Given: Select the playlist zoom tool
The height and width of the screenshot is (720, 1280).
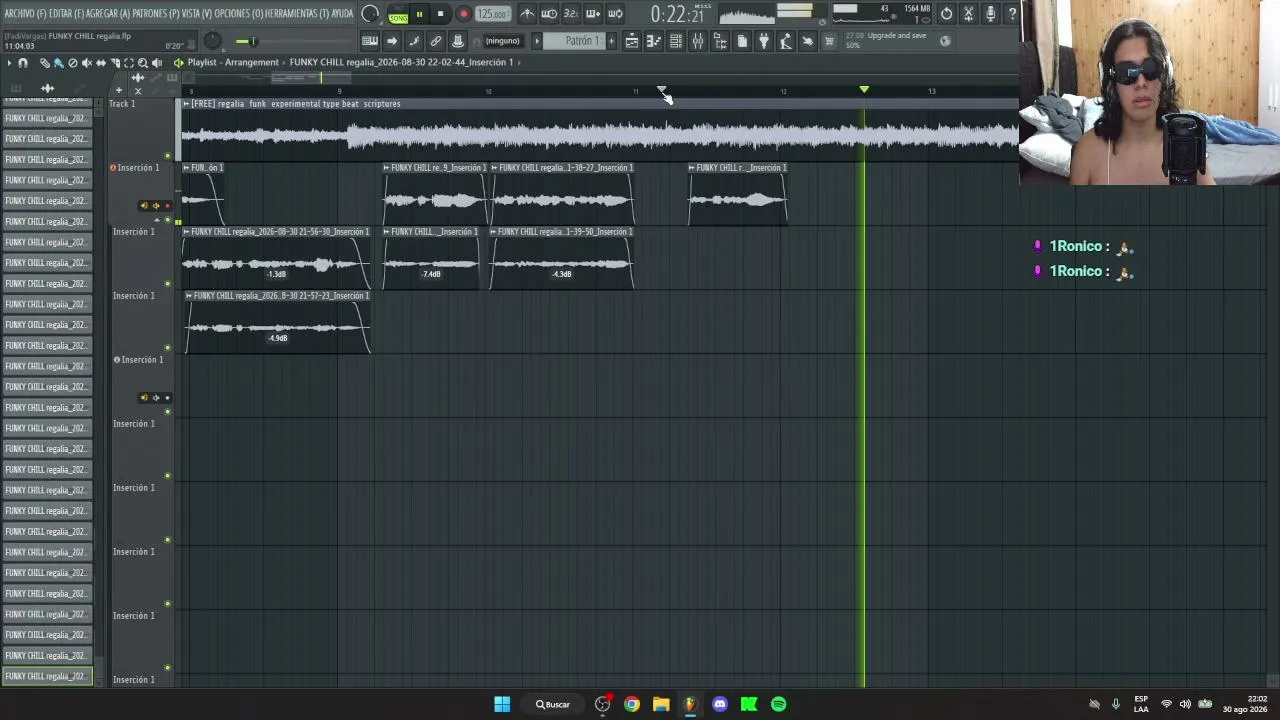Looking at the screenshot, I should tap(142, 63).
